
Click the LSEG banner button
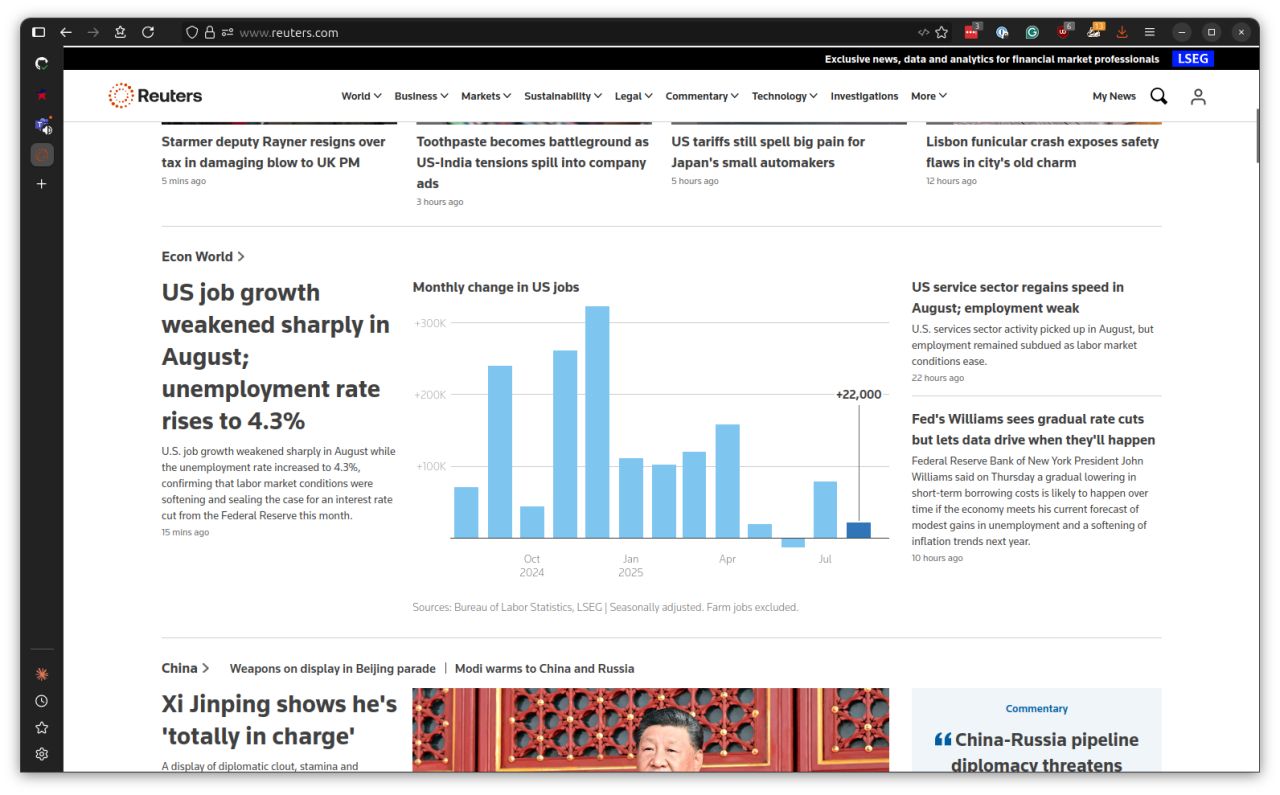coord(1193,59)
